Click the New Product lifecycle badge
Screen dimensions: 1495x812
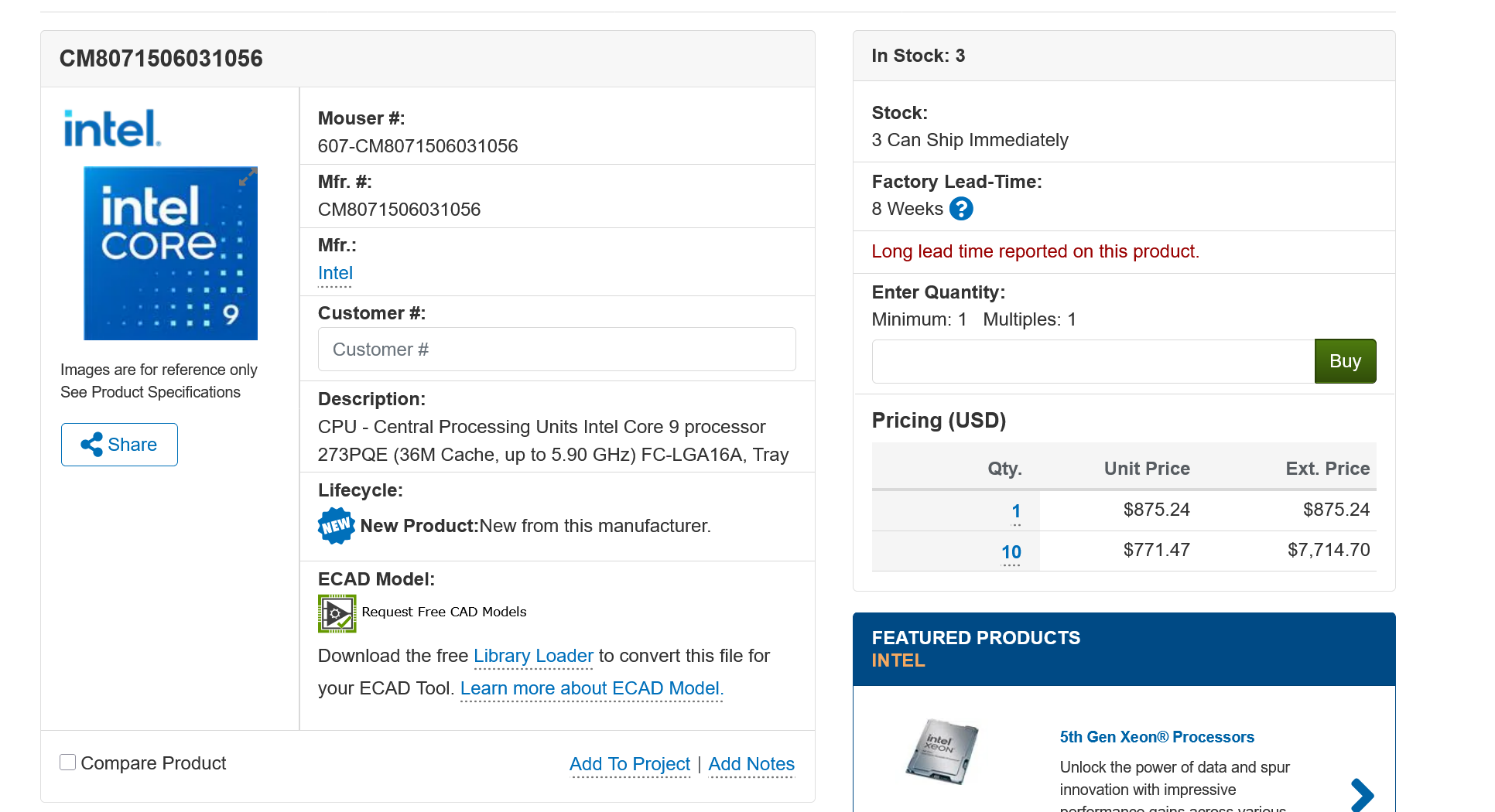(x=336, y=526)
